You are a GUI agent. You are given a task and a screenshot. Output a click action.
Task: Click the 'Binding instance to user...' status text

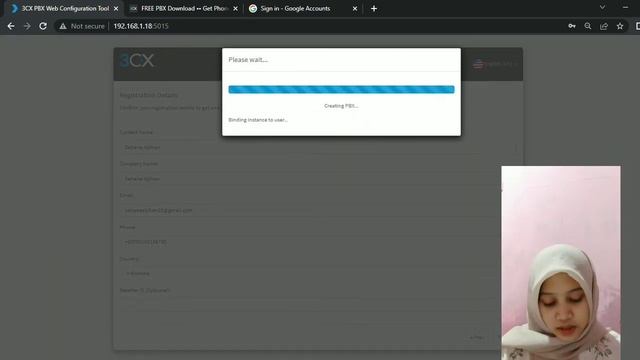pyautogui.click(x=258, y=120)
